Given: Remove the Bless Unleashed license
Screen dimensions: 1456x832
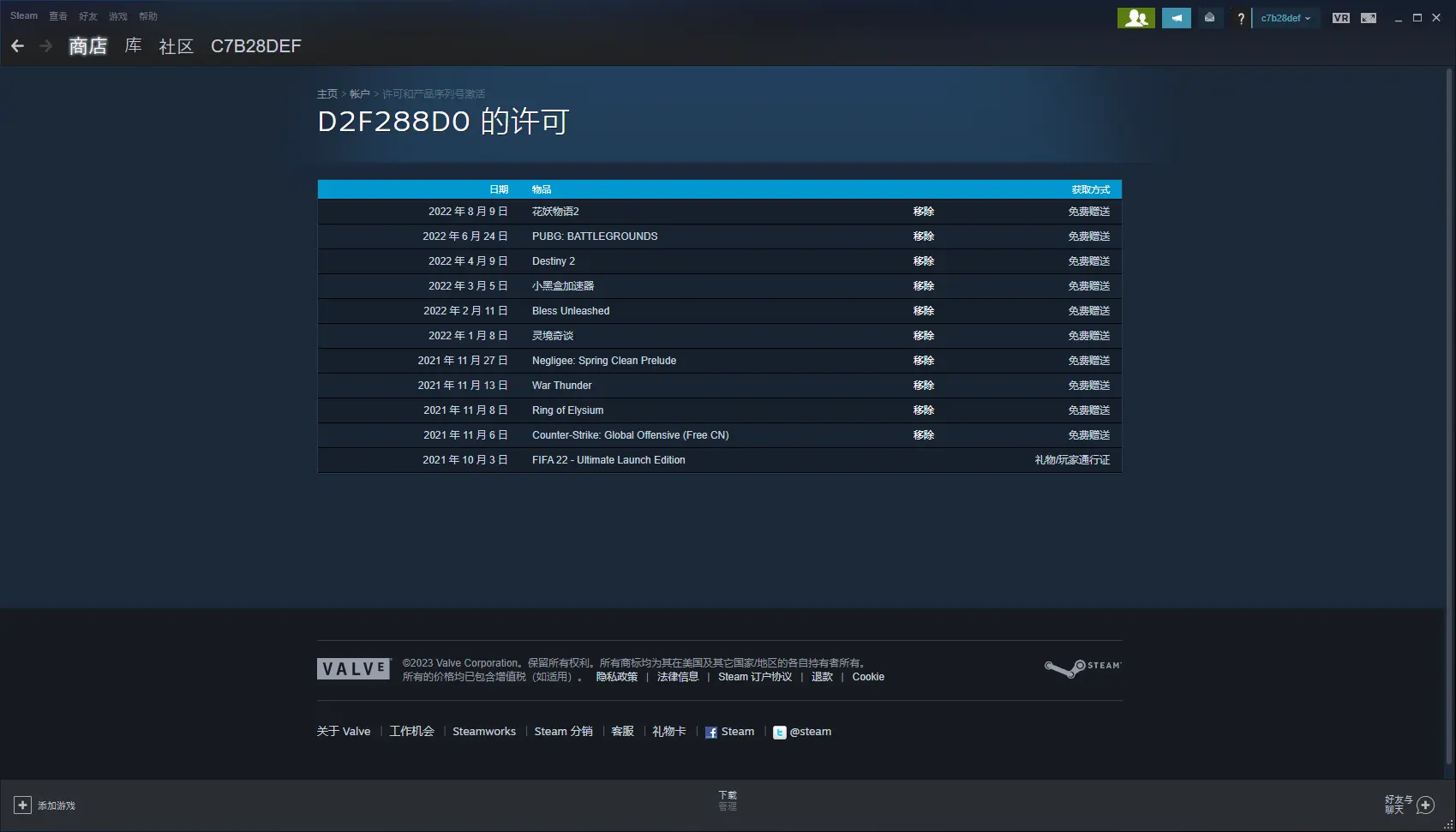Looking at the screenshot, I should (x=924, y=311).
